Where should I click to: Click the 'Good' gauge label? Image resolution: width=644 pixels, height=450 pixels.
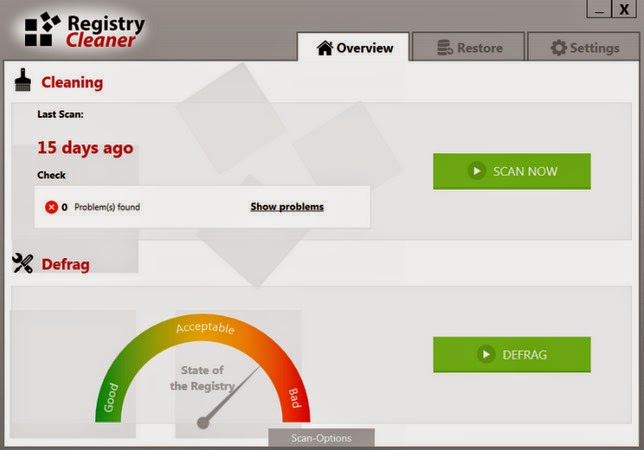[111, 397]
